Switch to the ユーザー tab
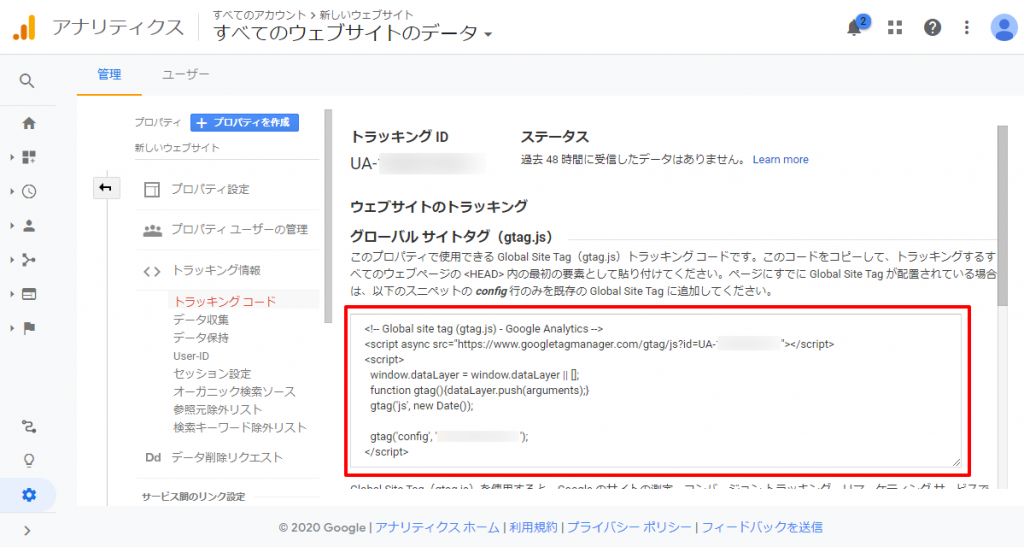The height and width of the screenshot is (547, 1024). 185,74
